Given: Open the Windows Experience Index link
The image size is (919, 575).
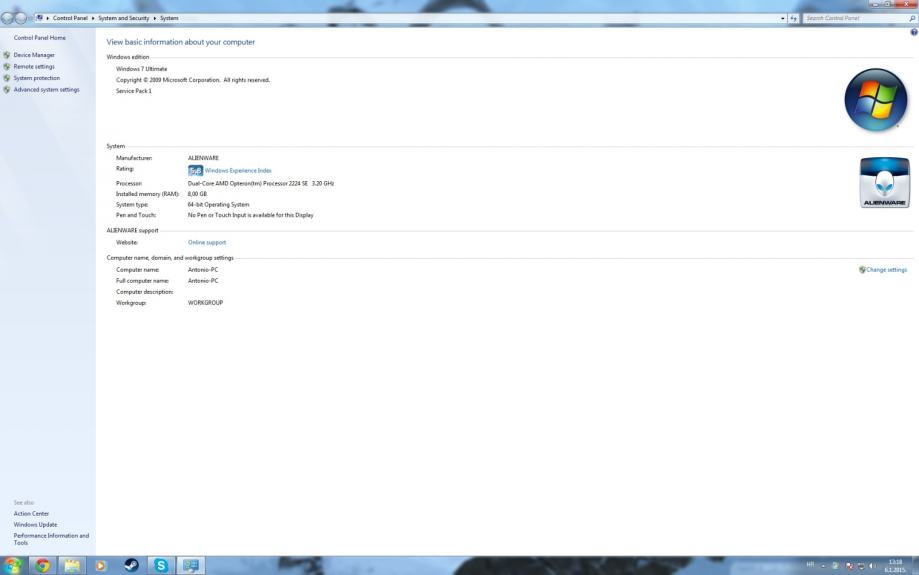Looking at the screenshot, I should click(x=238, y=171).
